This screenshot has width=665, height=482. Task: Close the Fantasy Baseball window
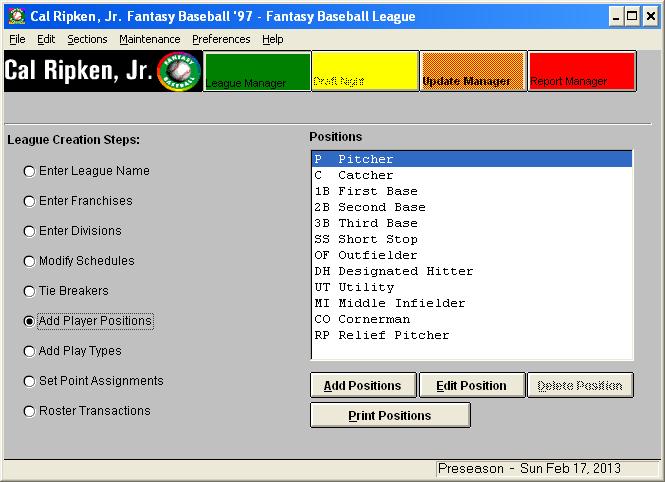[x=651, y=17]
